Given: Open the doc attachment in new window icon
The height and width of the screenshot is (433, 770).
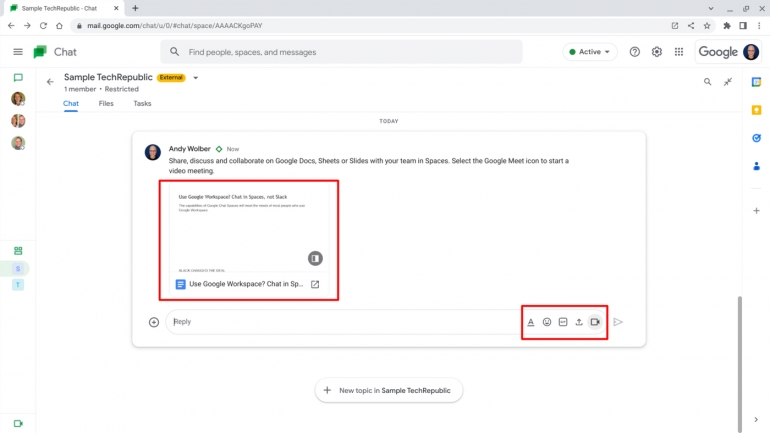Looking at the screenshot, I should click(x=315, y=284).
